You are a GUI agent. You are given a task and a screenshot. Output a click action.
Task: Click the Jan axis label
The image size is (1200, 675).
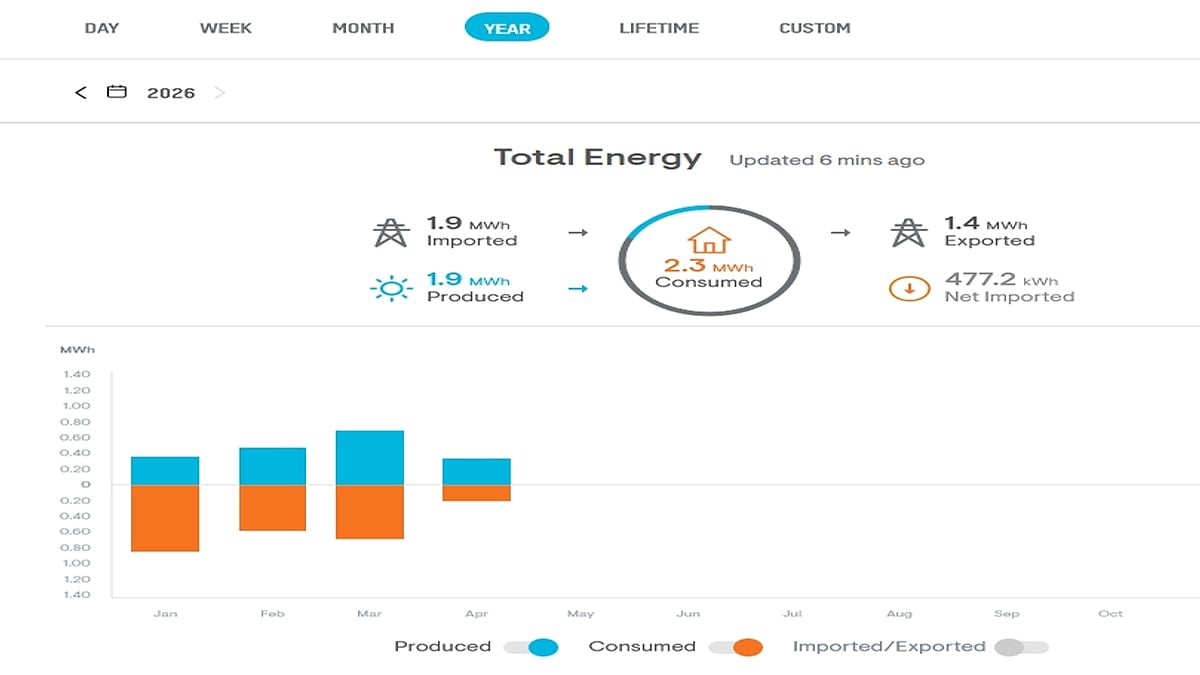pyautogui.click(x=165, y=614)
